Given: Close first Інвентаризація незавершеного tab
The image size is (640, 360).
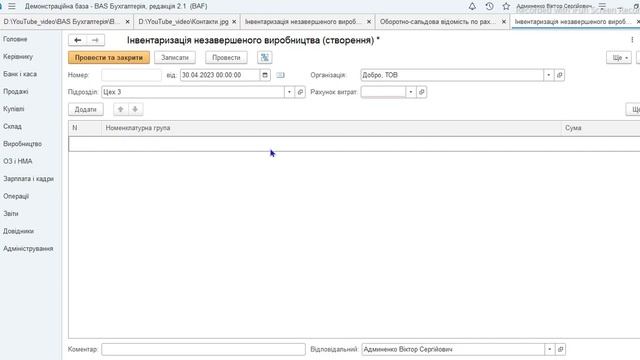Looking at the screenshot, I should pos(369,22).
